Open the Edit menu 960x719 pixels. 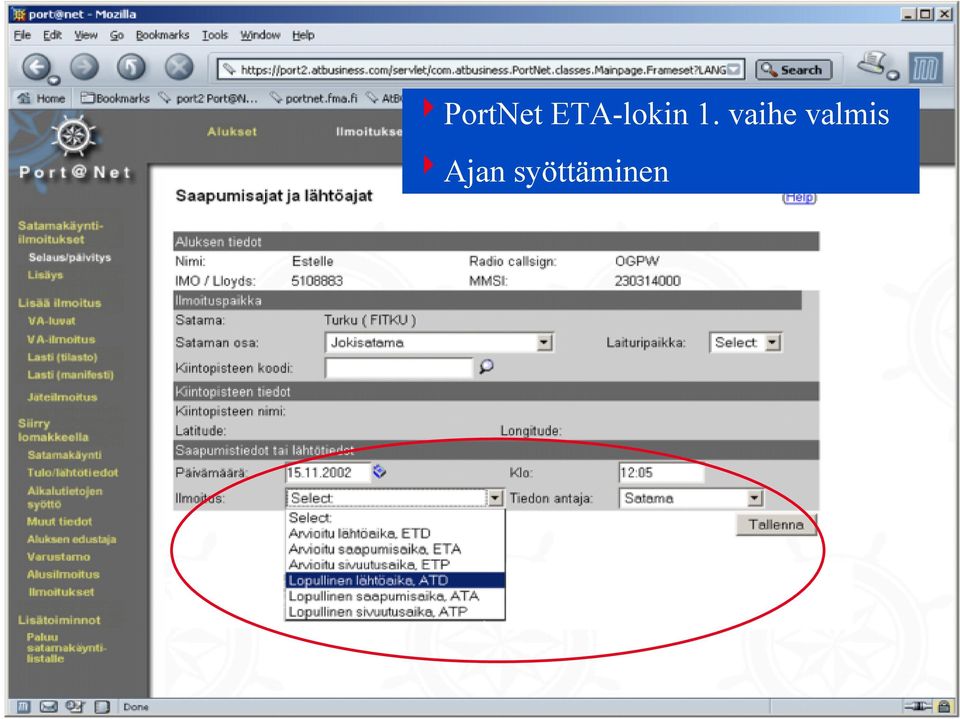click(52, 35)
